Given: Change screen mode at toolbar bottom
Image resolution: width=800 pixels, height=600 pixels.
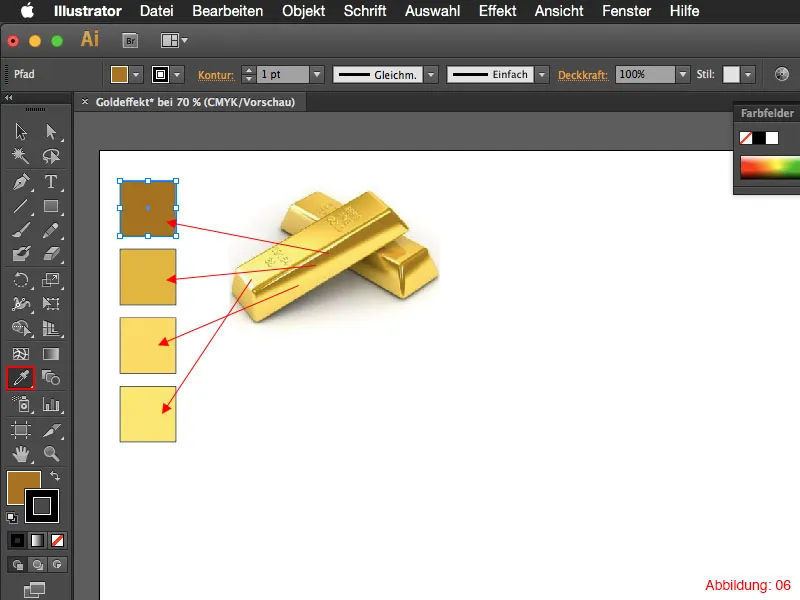Looking at the screenshot, I should 35,590.
